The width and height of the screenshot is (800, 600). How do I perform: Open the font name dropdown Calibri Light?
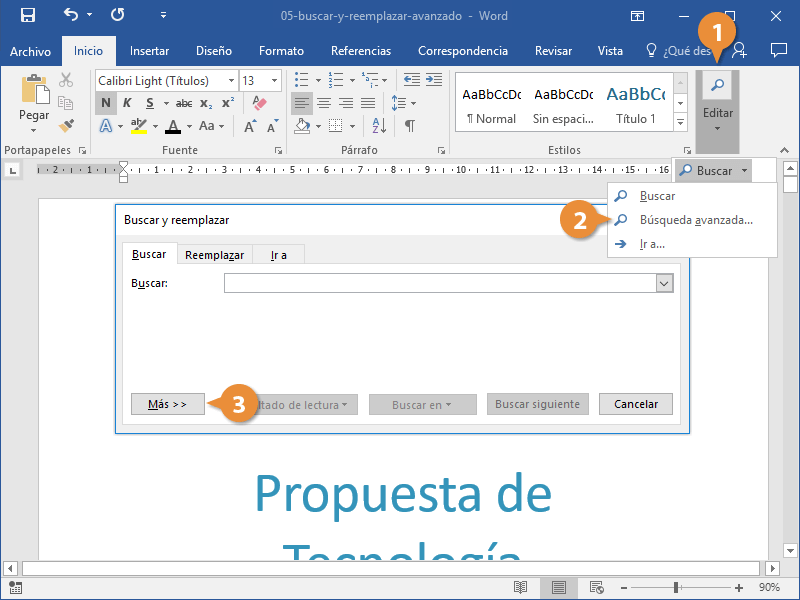[231, 81]
